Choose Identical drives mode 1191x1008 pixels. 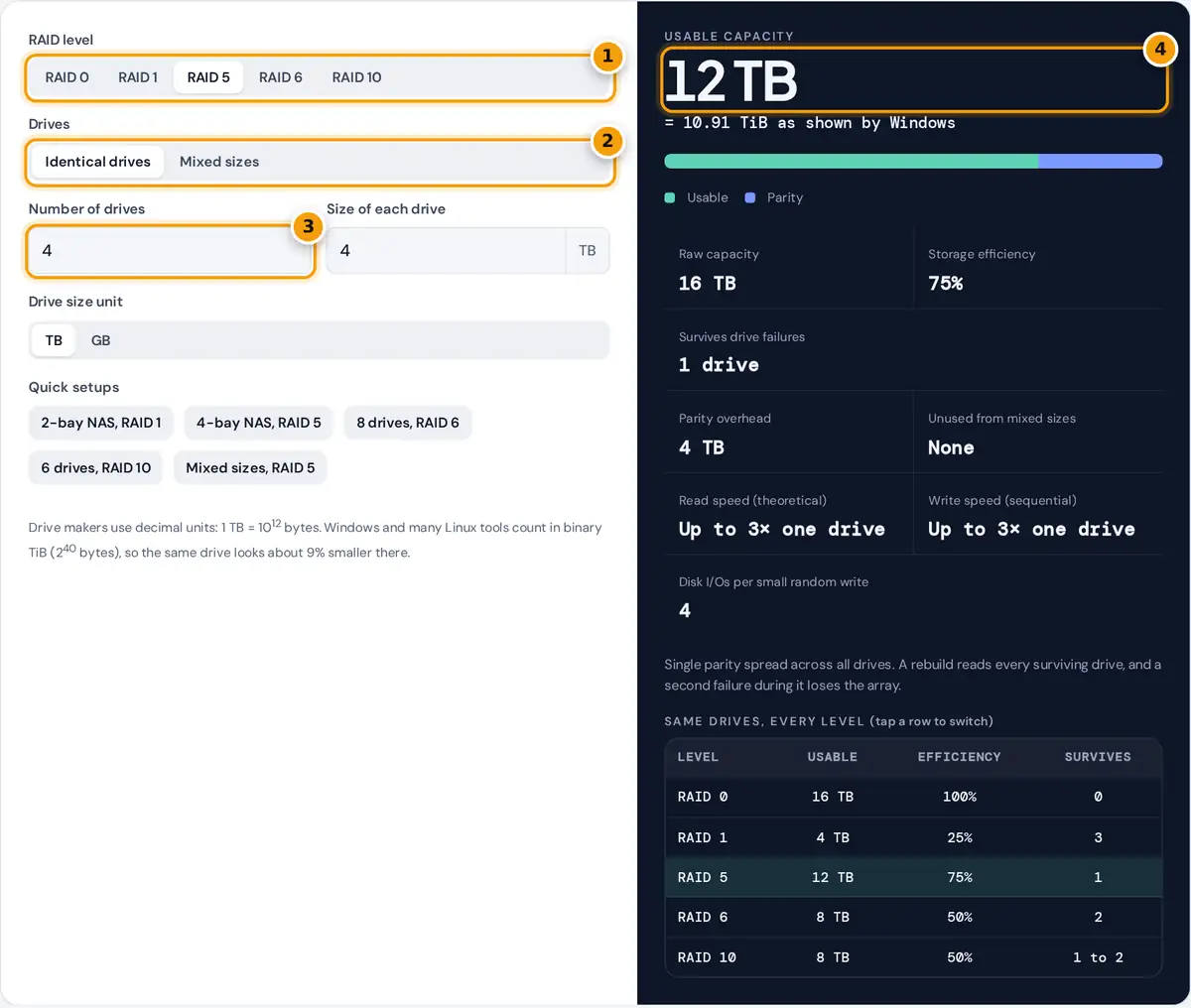click(97, 162)
